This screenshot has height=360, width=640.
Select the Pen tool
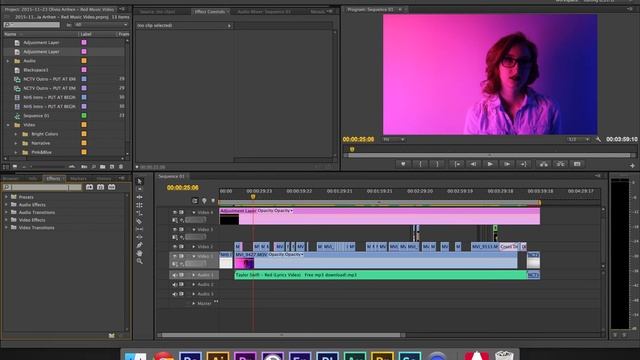(140, 245)
